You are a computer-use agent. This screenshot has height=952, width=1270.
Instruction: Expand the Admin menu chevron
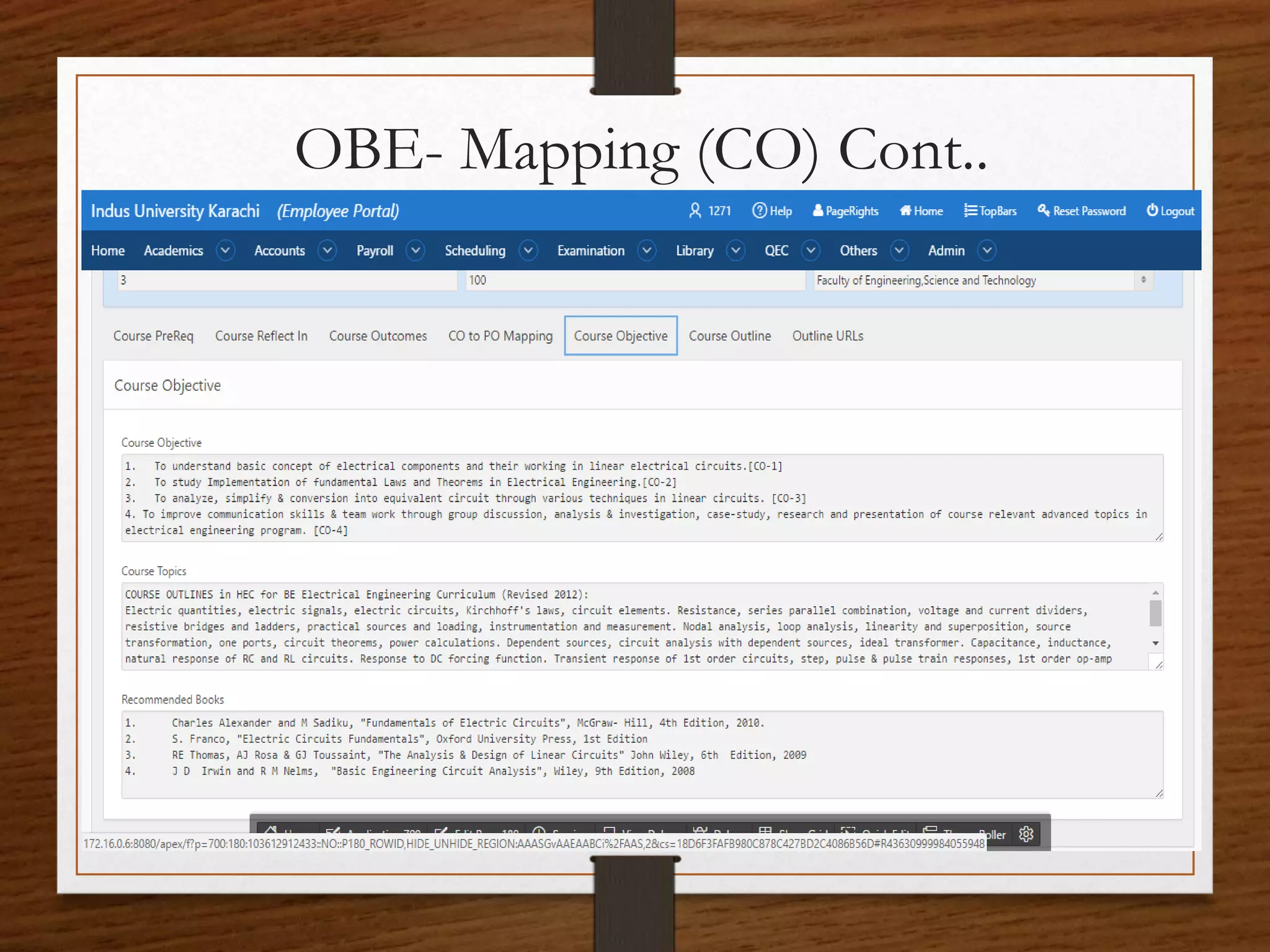987,250
